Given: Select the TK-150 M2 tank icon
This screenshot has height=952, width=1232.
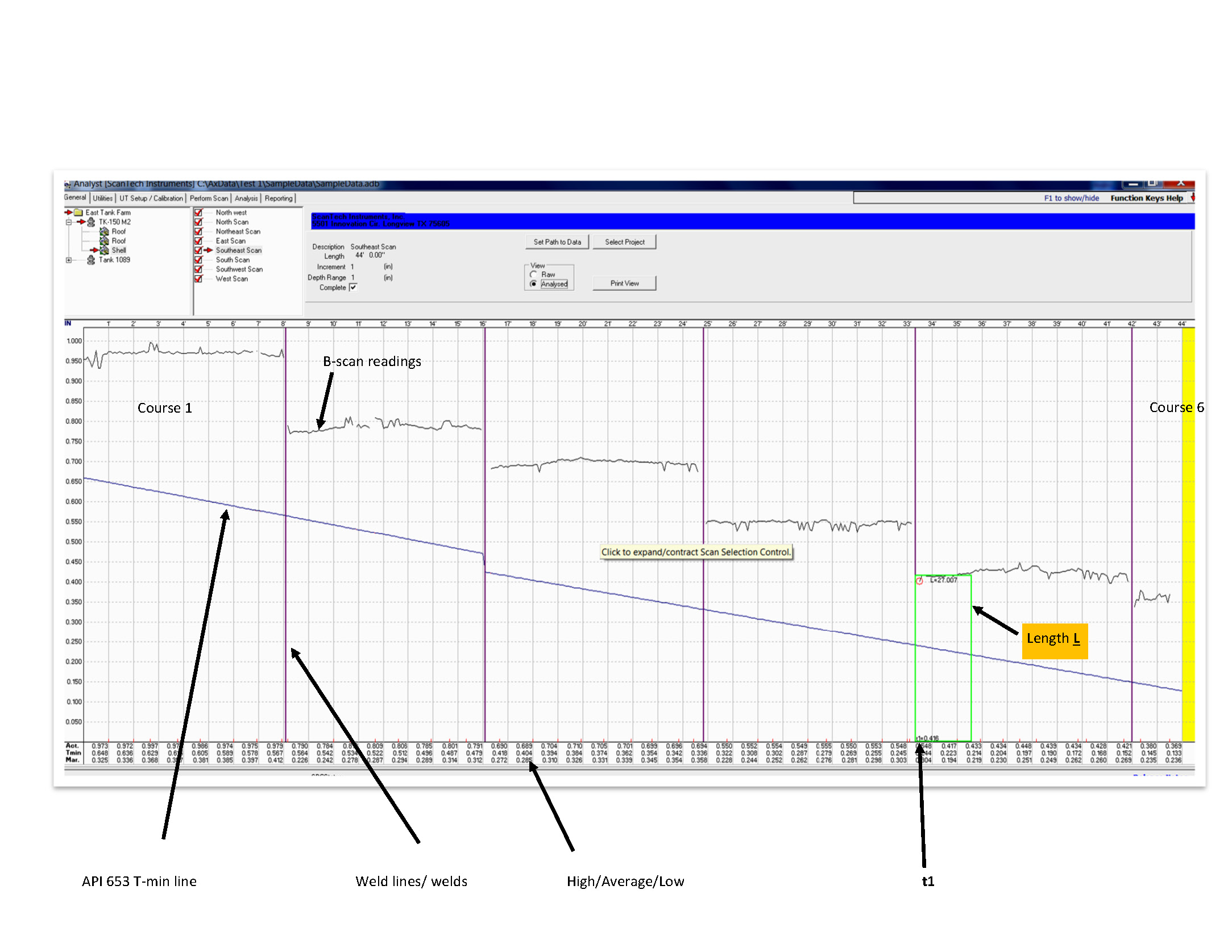Looking at the screenshot, I should coord(91,222).
